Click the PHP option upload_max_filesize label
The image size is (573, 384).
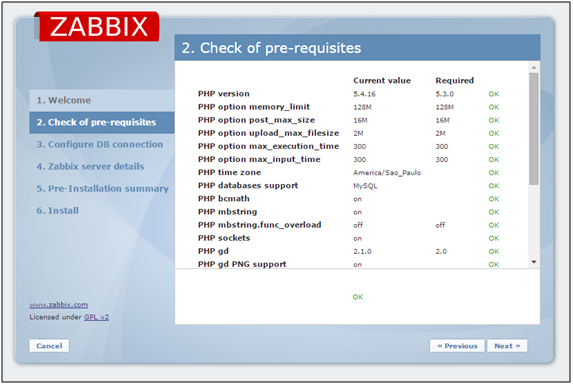(269, 133)
